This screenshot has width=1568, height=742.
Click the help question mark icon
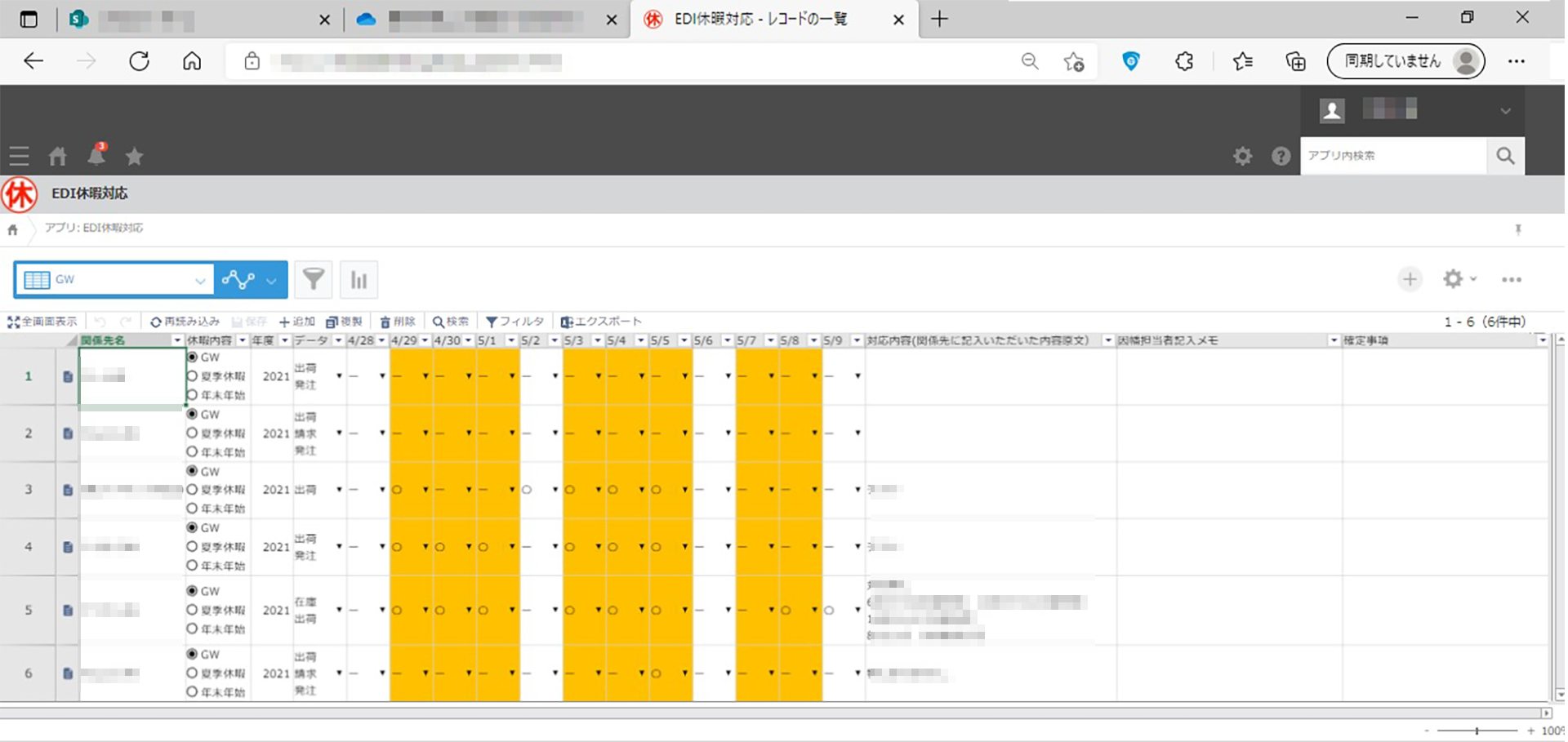click(1281, 156)
